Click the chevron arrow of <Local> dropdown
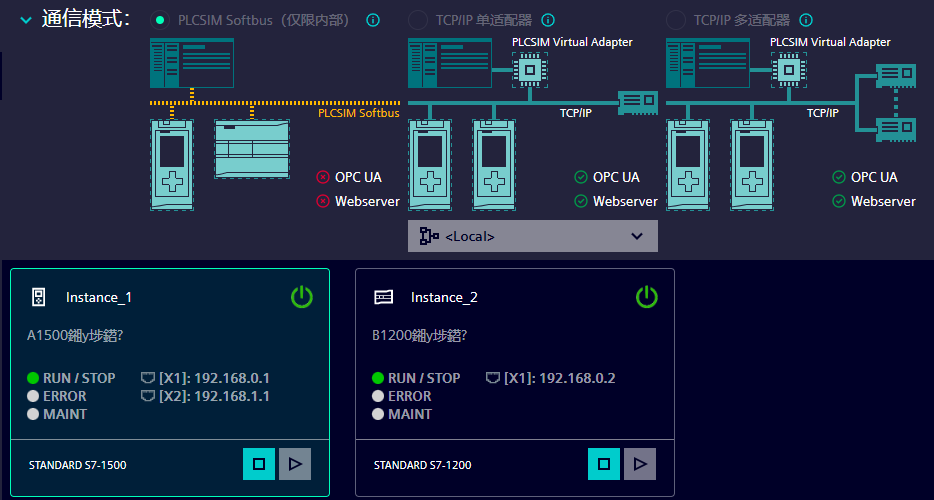The height and width of the screenshot is (500, 934). coord(638,236)
